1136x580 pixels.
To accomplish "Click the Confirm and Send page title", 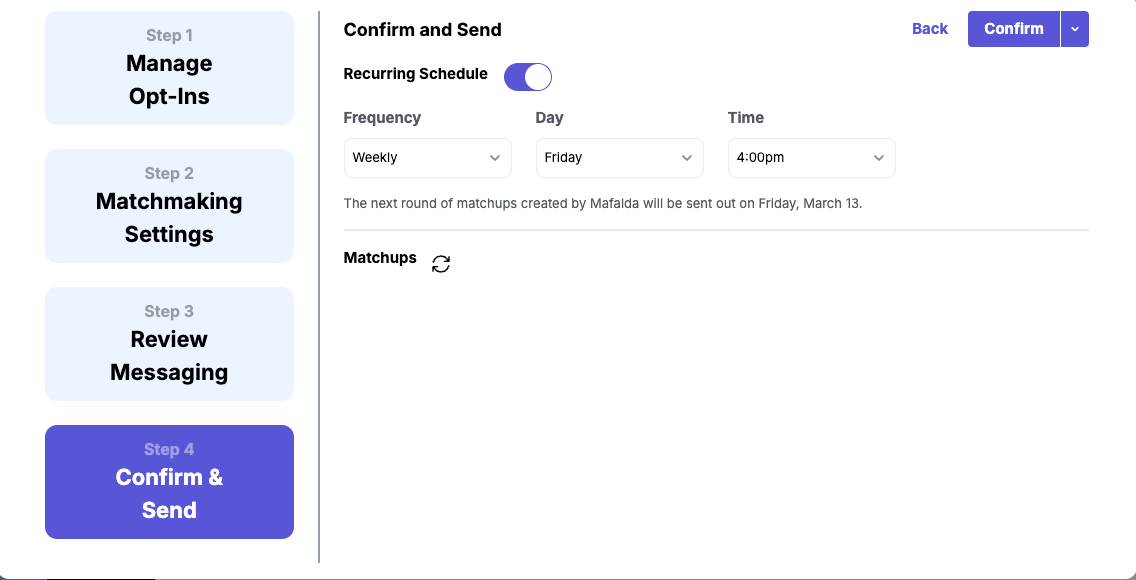I will 422,30.
